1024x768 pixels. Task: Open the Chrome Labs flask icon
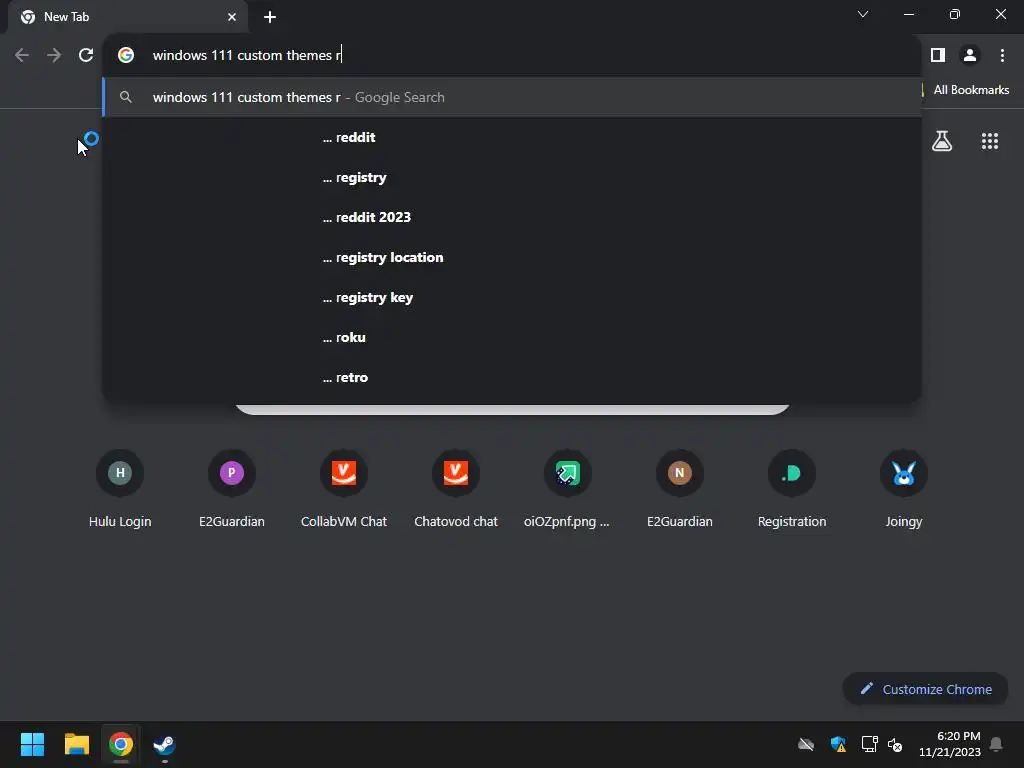pyautogui.click(x=942, y=141)
